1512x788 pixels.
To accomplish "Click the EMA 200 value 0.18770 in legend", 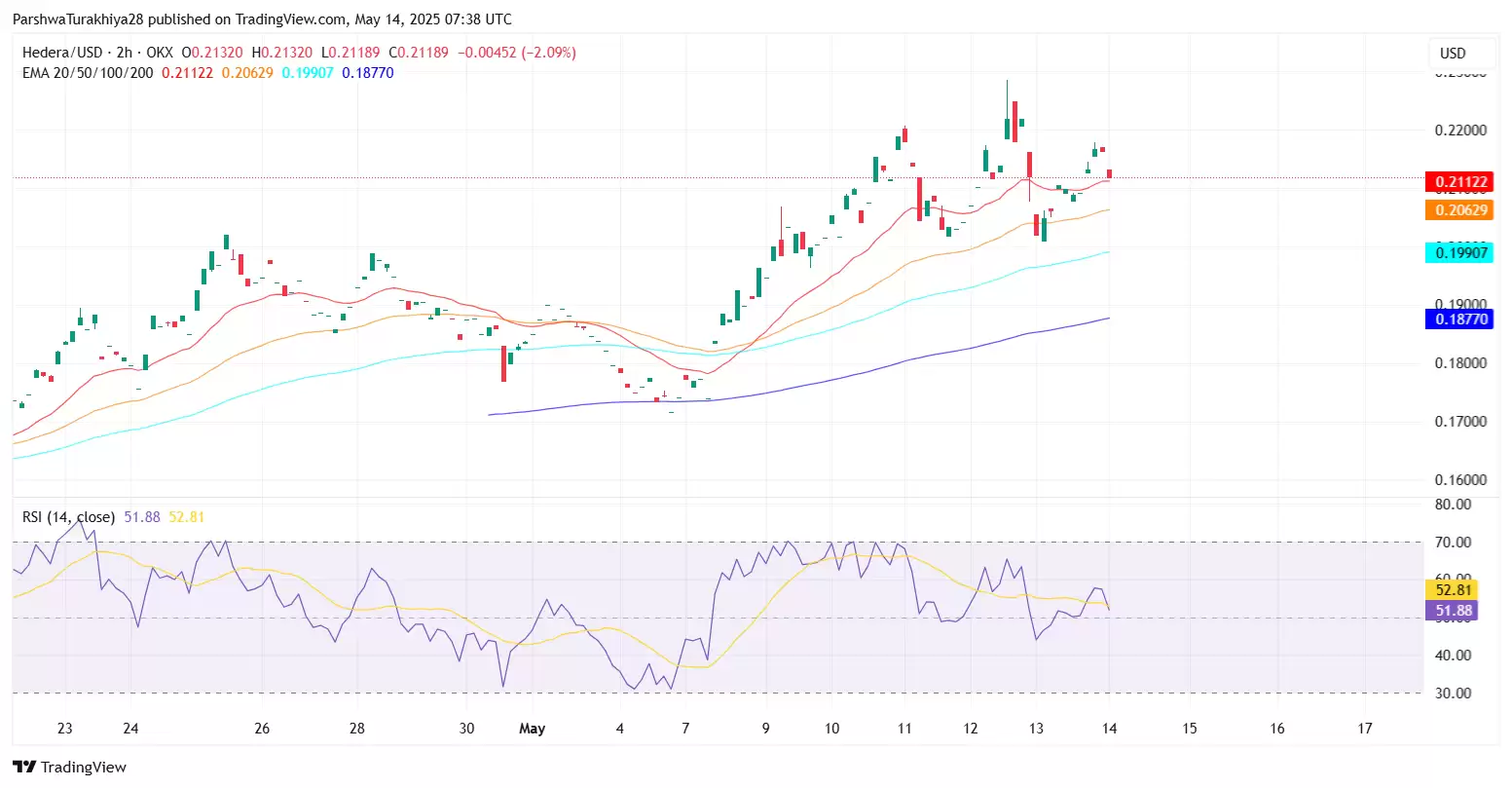I will point(367,73).
